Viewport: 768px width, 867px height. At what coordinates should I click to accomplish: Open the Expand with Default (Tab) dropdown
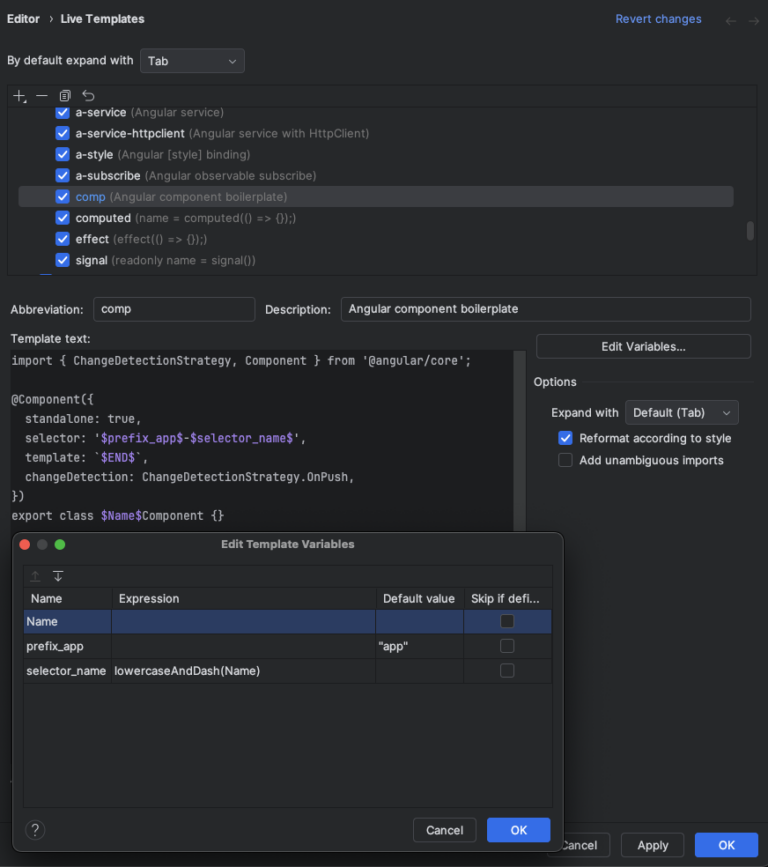point(683,412)
